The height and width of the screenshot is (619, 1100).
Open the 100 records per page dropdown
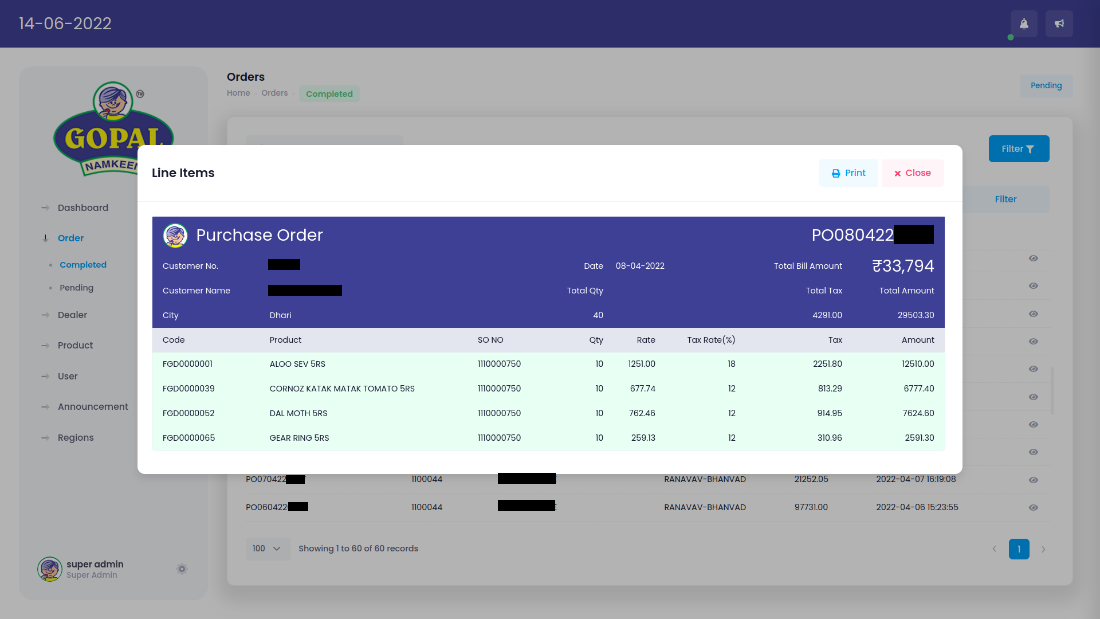tap(267, 548)
